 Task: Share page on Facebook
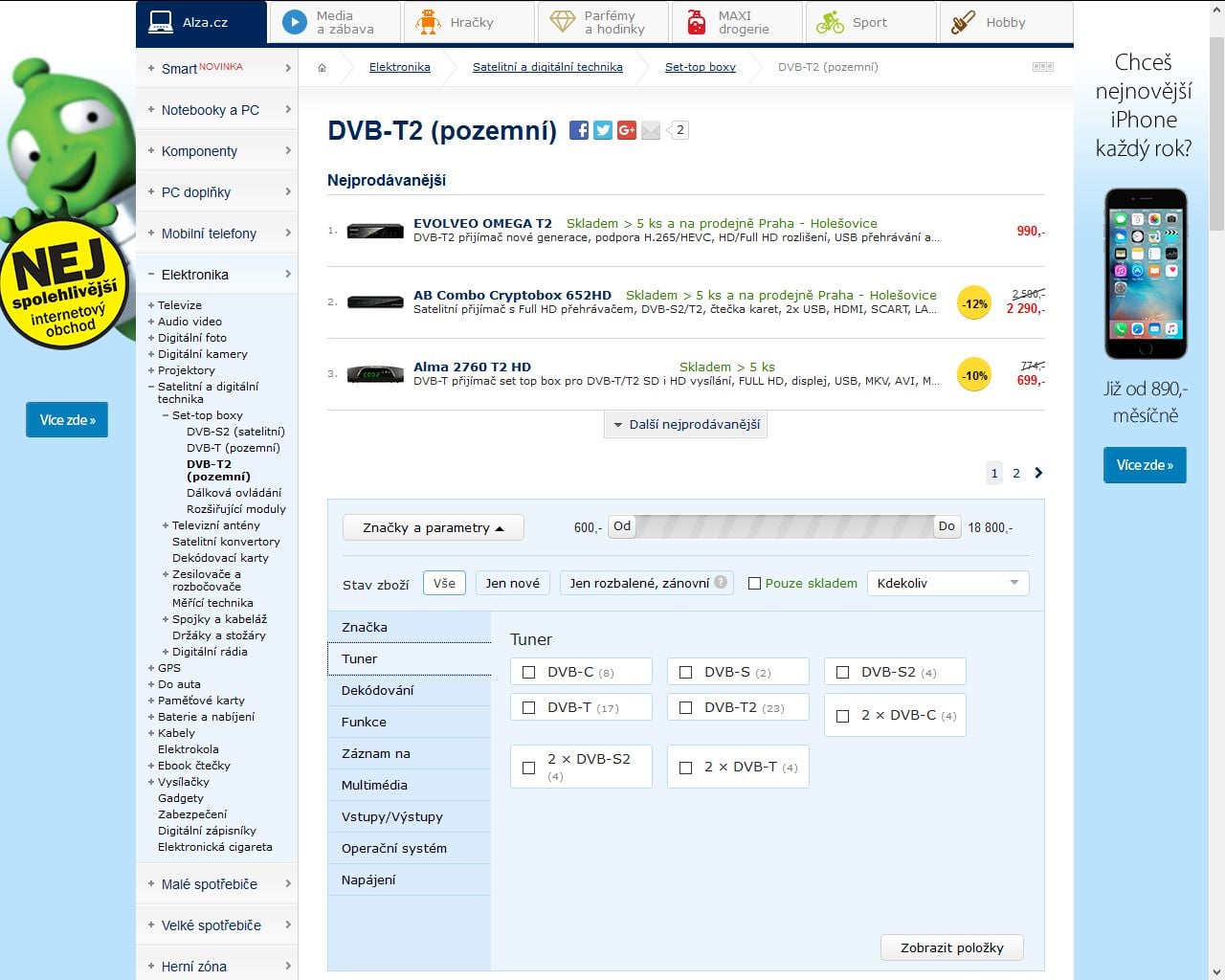pyautogui.click(x=579, y=130)
